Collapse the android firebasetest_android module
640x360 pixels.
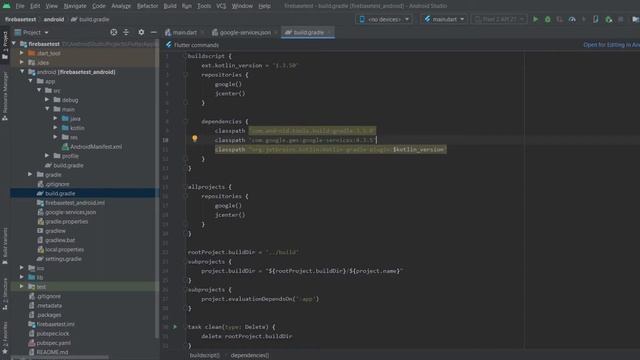[x=22, y=71]
